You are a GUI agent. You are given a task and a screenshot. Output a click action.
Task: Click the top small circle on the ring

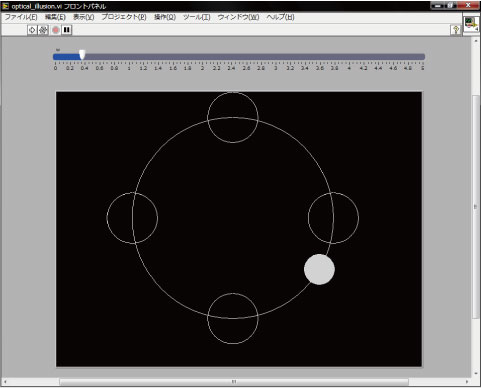[x=233, y=117]
